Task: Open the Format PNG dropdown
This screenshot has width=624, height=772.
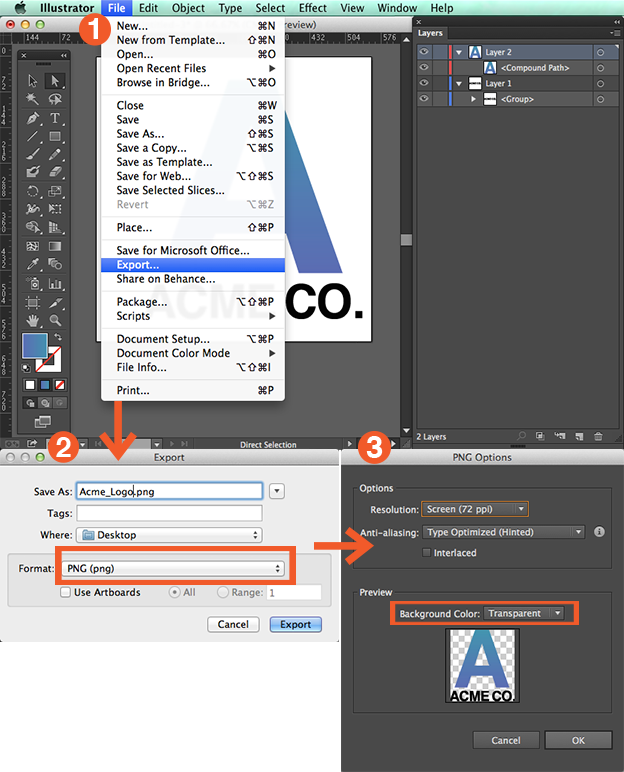Action: point(170,568)
